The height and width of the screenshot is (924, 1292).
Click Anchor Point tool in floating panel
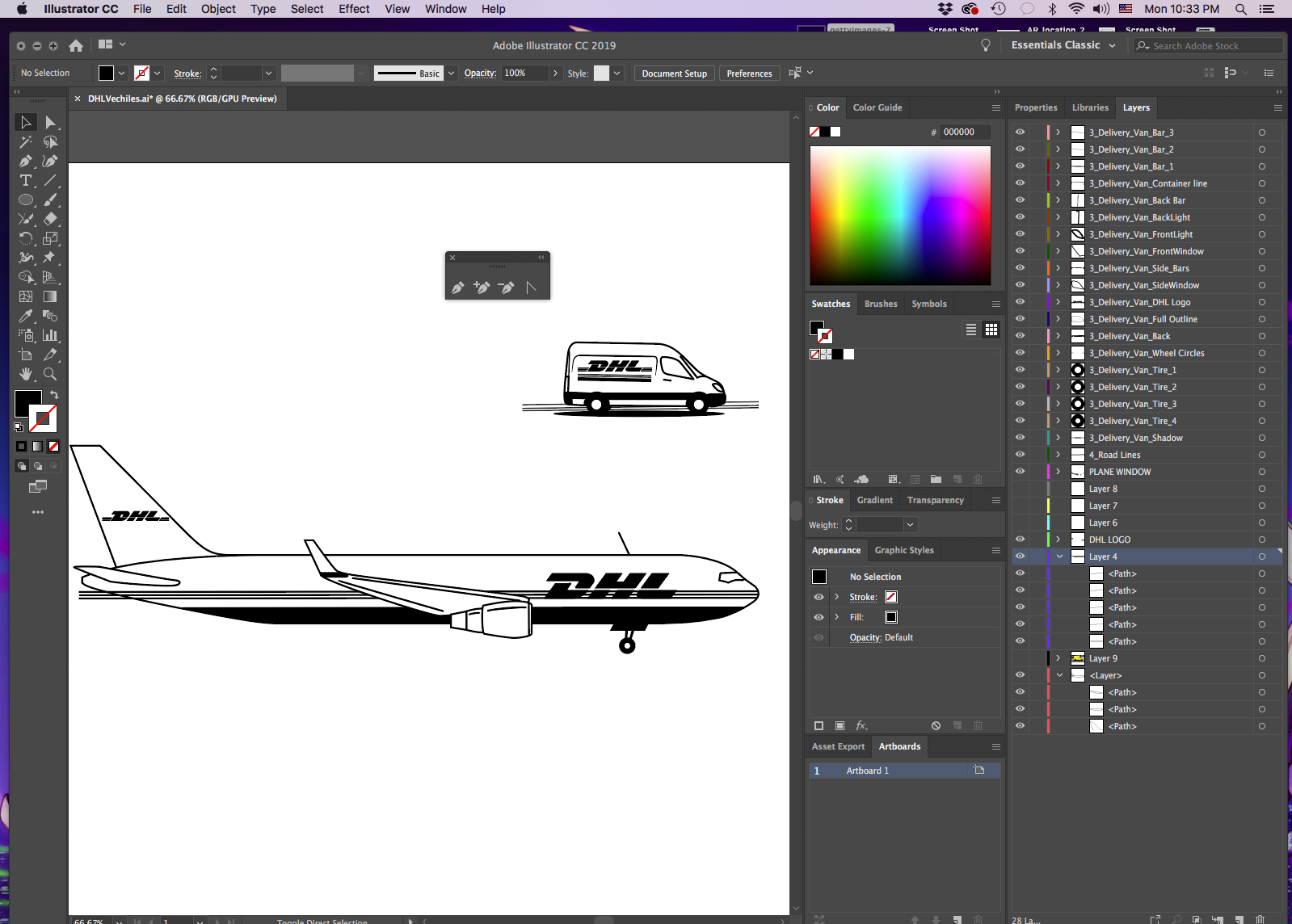coord(531,288)
